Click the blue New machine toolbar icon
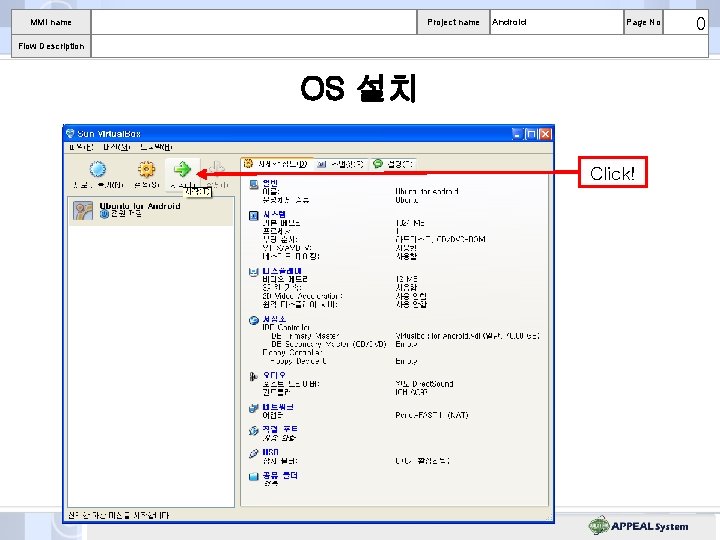Screen dimensions: 720x540 coord(98,169)
